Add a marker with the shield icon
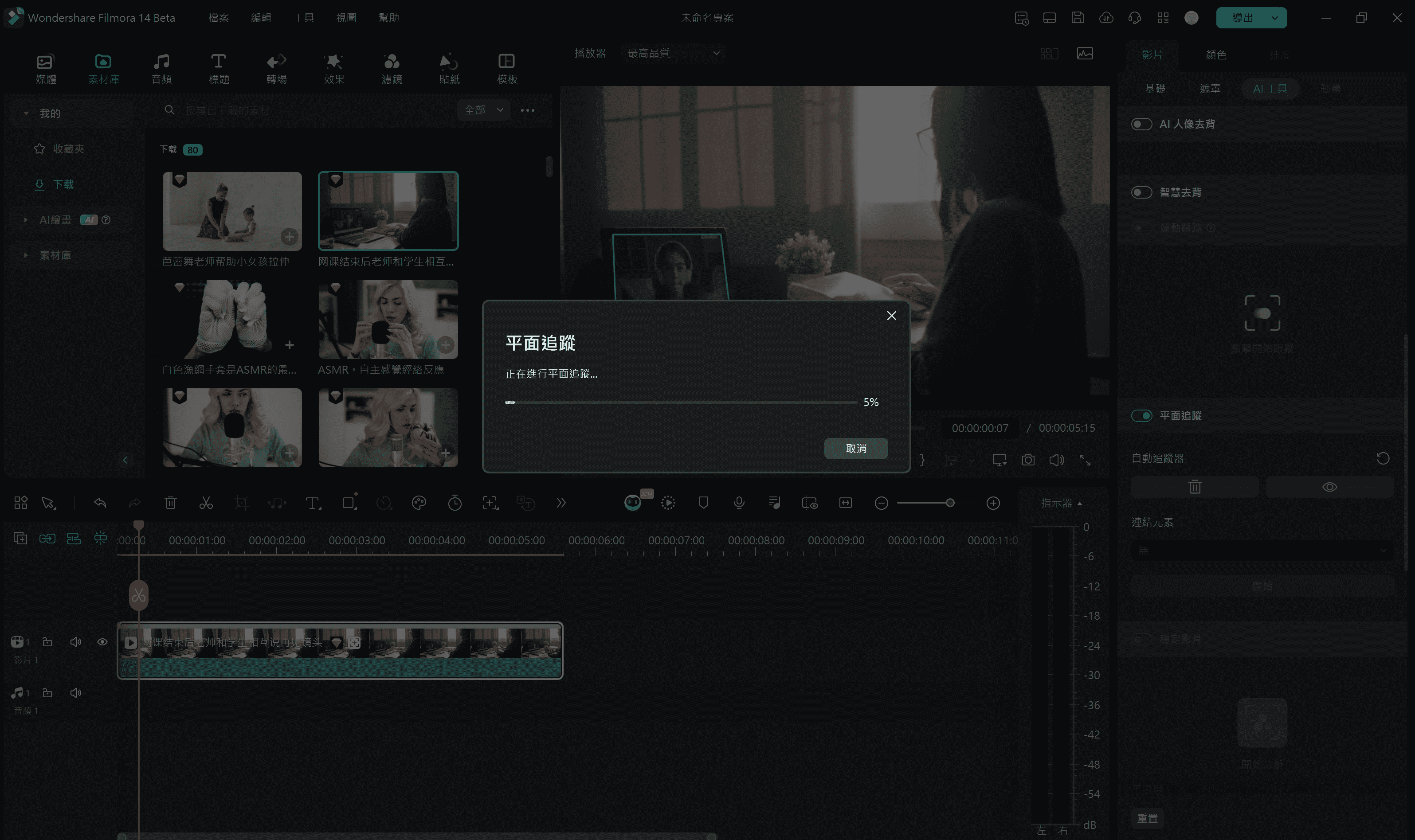1415x840 pixels. (703, 503)
